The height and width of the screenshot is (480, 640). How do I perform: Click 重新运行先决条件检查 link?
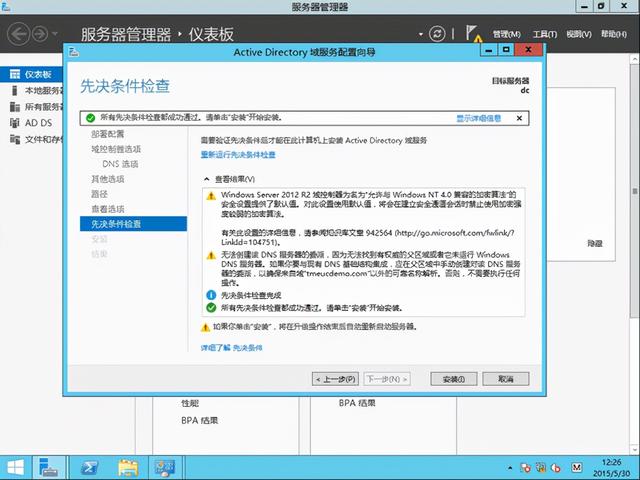tap(238, 155)
